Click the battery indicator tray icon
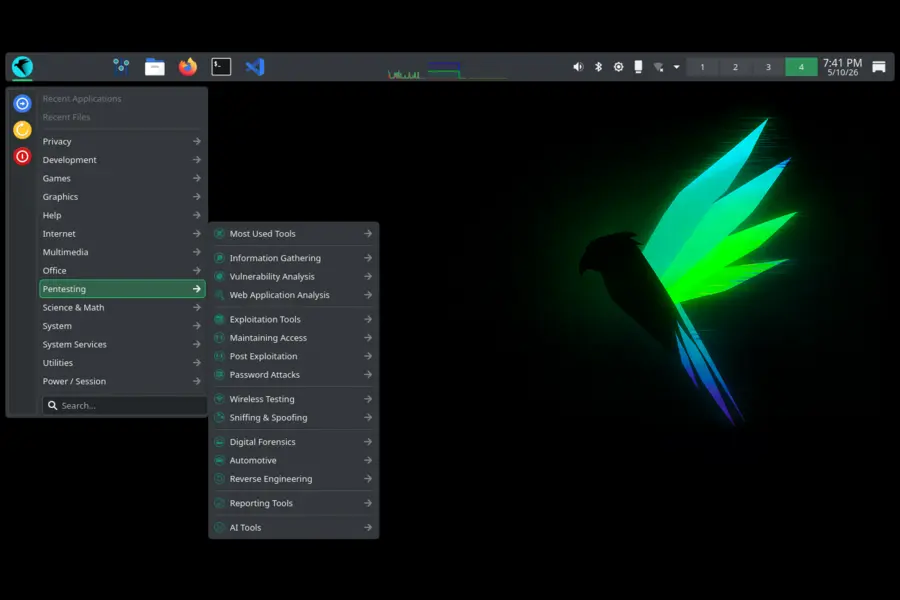The width and height of the screenshot is (900, 600). point(638,67)
